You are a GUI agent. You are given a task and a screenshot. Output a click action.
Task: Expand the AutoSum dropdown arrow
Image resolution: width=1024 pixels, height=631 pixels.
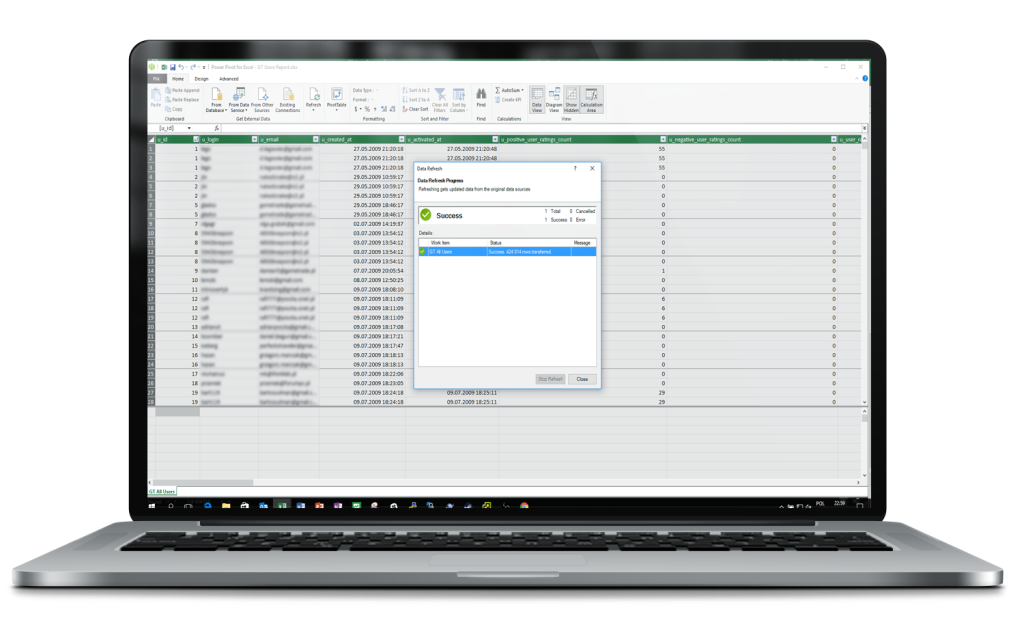click(522, 90)
